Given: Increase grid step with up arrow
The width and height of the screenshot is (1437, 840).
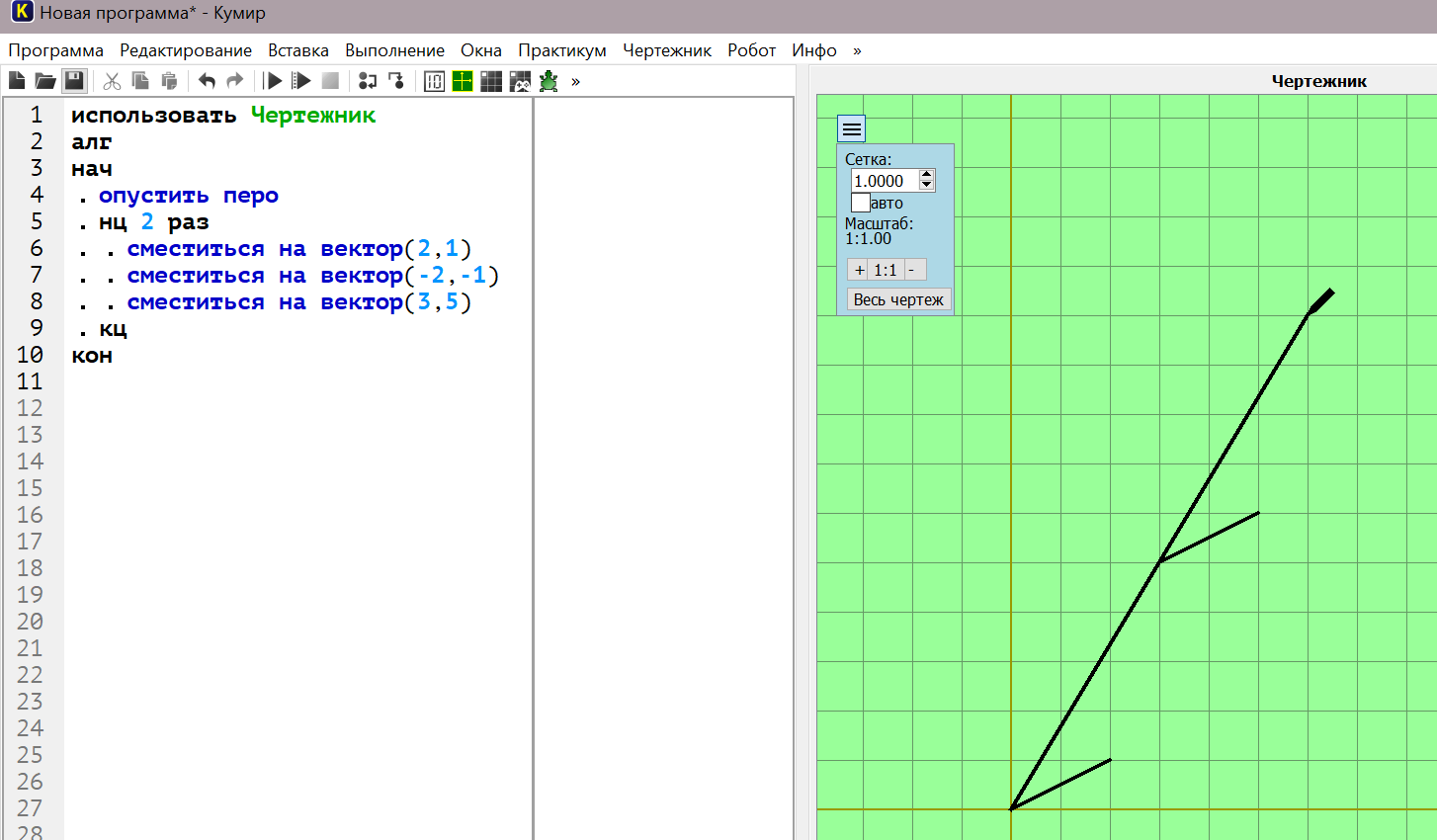Looking at the screenshot, I should click(x=926, y=176).
